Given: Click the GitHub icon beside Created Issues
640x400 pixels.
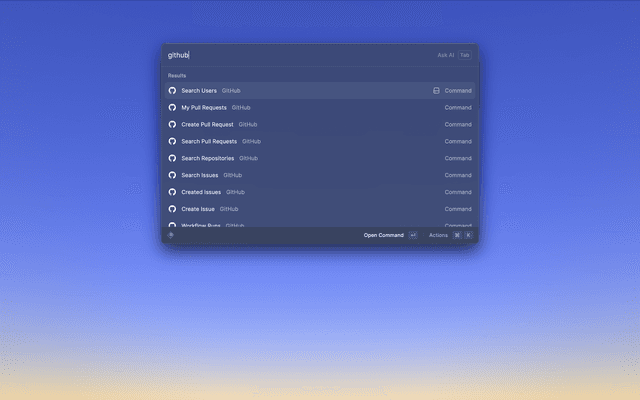Looking at the screenshot, I should click(172, 192).
